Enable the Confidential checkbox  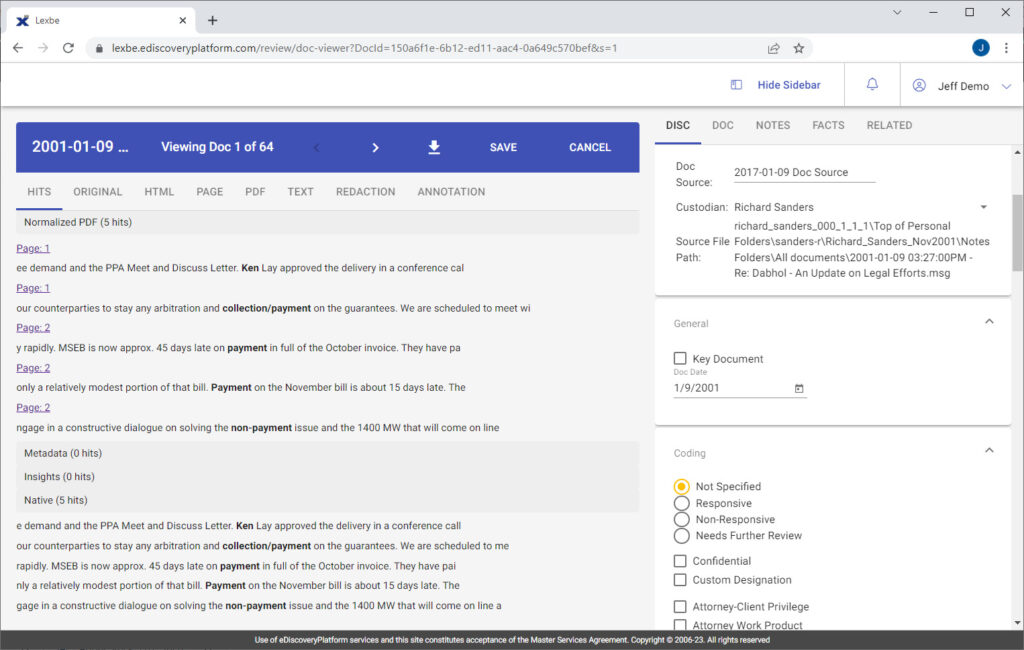680,561
